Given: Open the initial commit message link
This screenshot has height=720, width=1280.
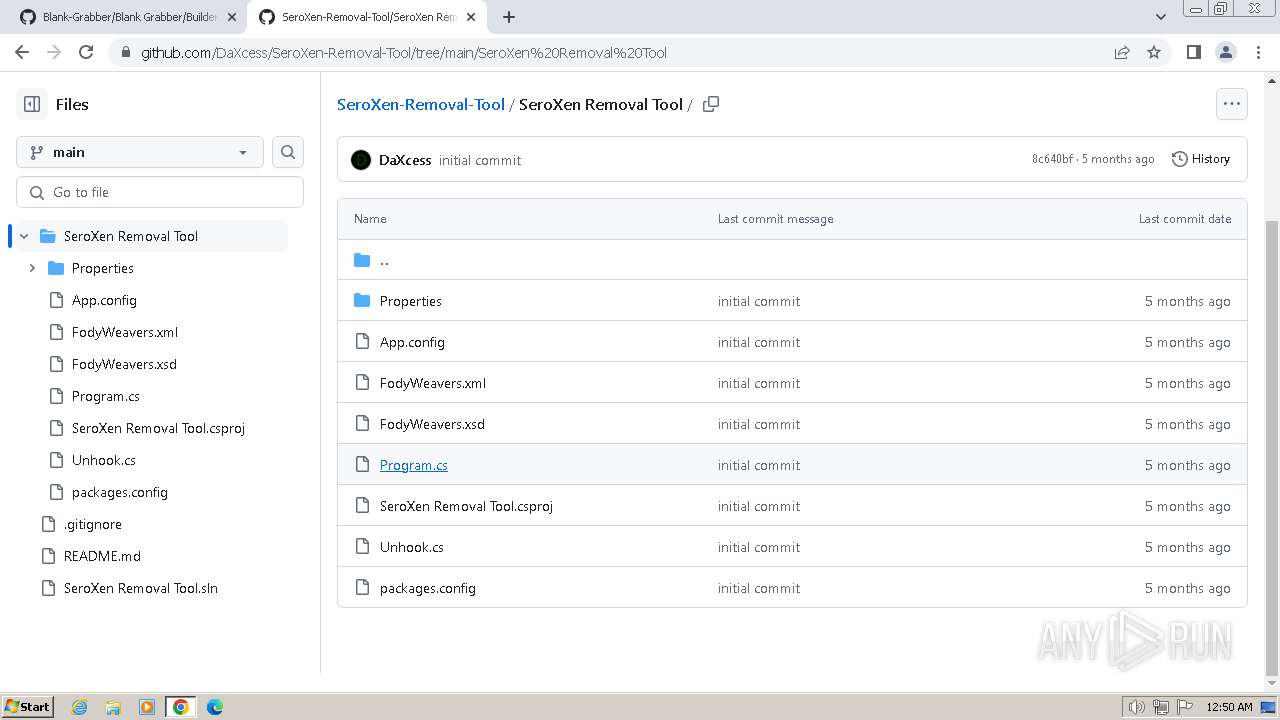Looking at the screenshot, I should (x=480, y=160).
